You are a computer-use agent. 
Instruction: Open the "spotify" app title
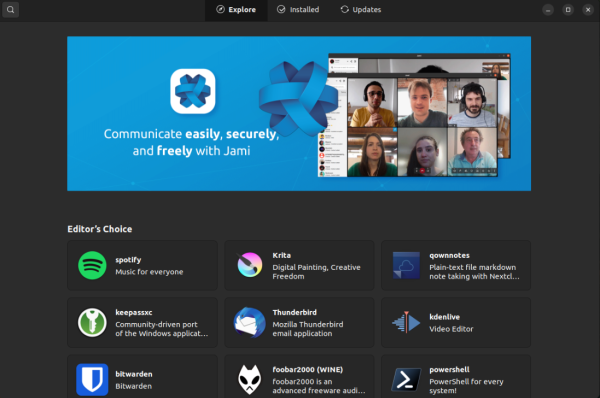pyautogui.click(x=128, y=260)
